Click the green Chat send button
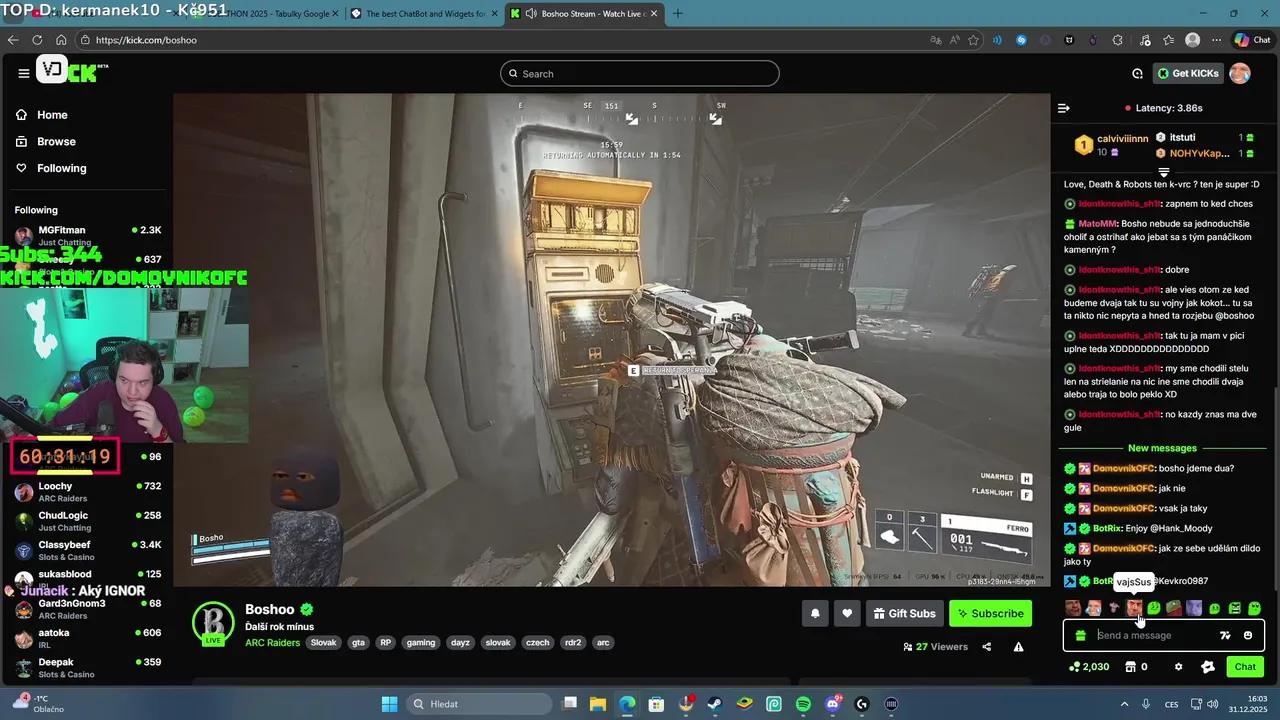 tap(1245, 667)
